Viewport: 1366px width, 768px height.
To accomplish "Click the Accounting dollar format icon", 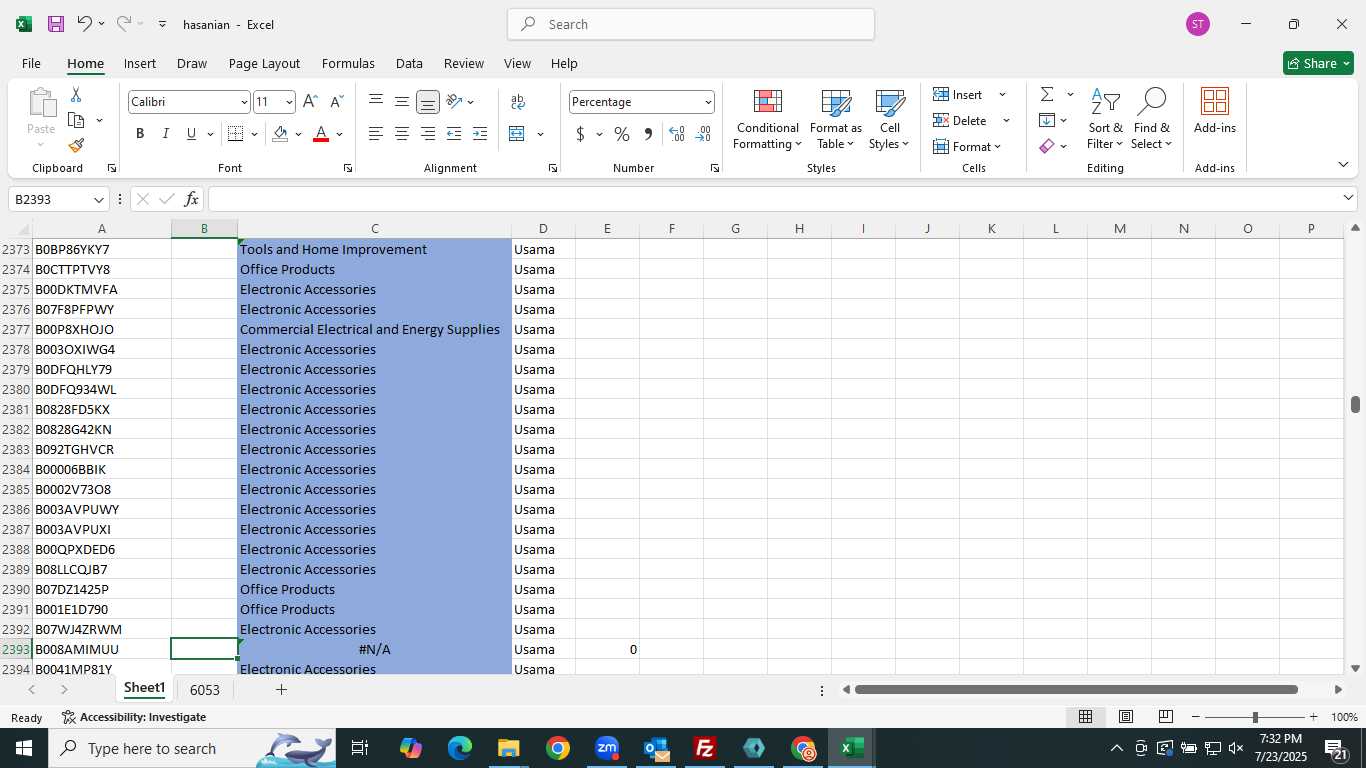I will tap(581, 134).
